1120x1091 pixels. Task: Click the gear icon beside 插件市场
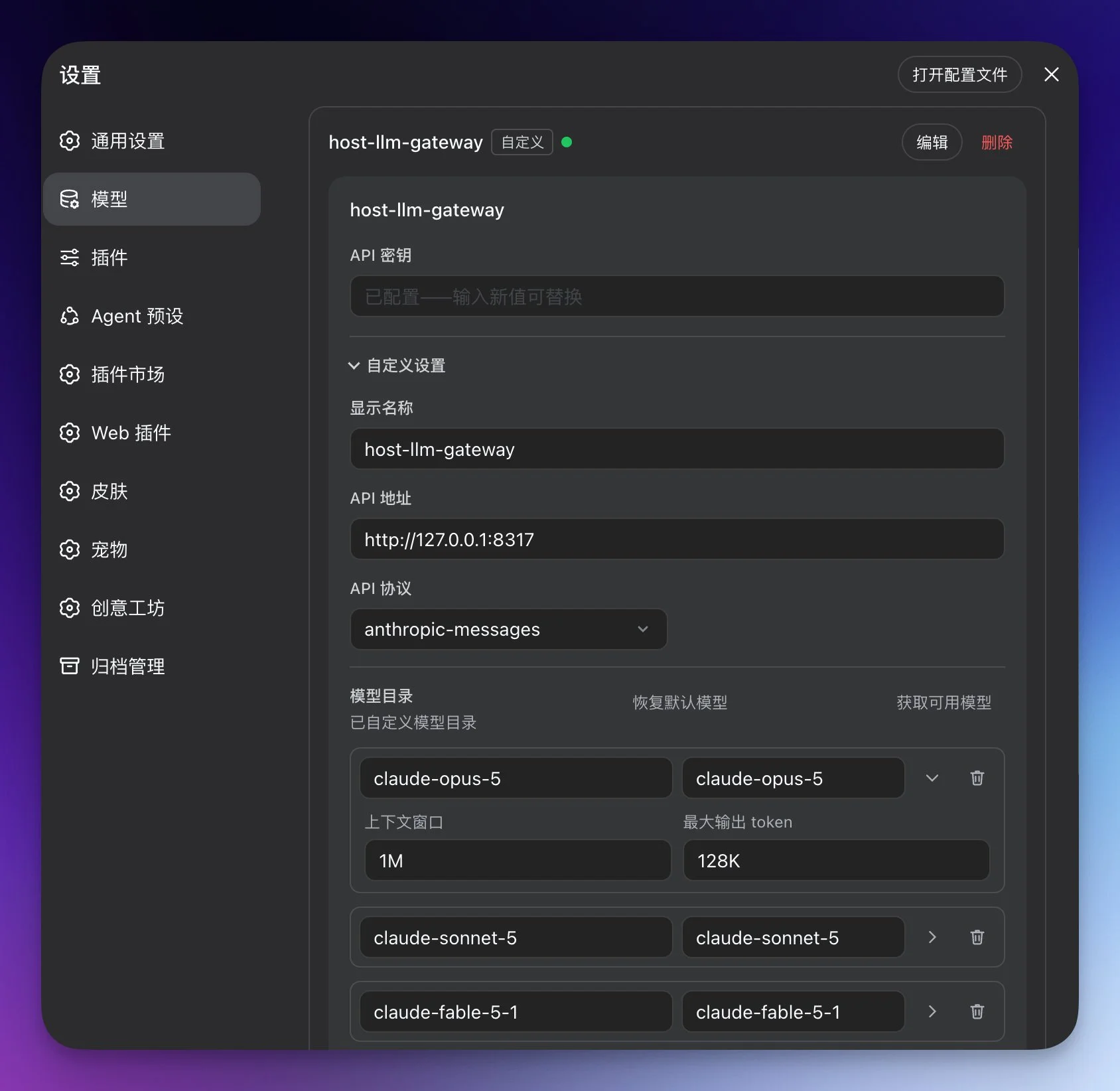(70, 374)
